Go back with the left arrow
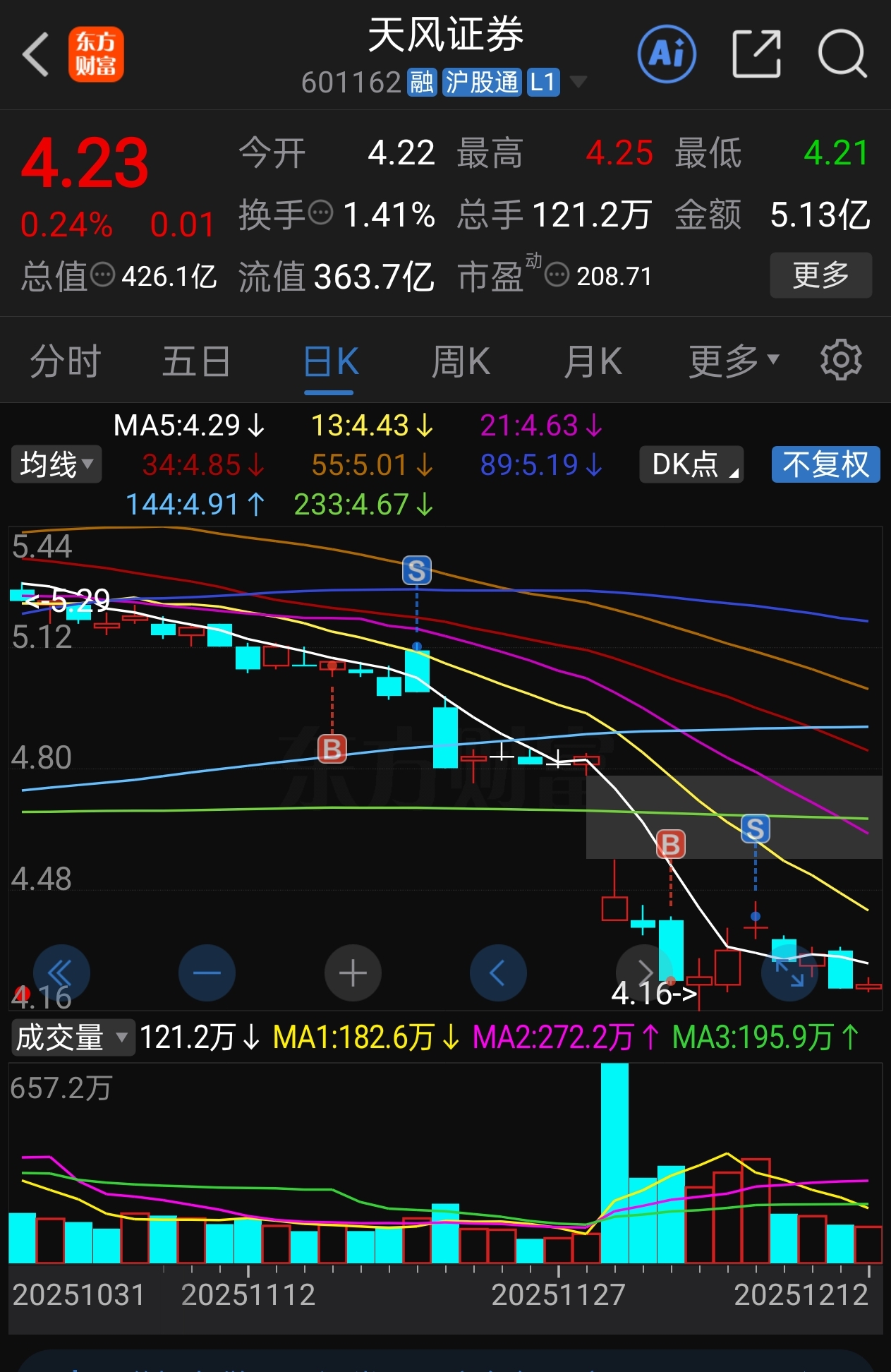Screen dimensions: 891x1372 pyautogui.click(x=35, y=54)
